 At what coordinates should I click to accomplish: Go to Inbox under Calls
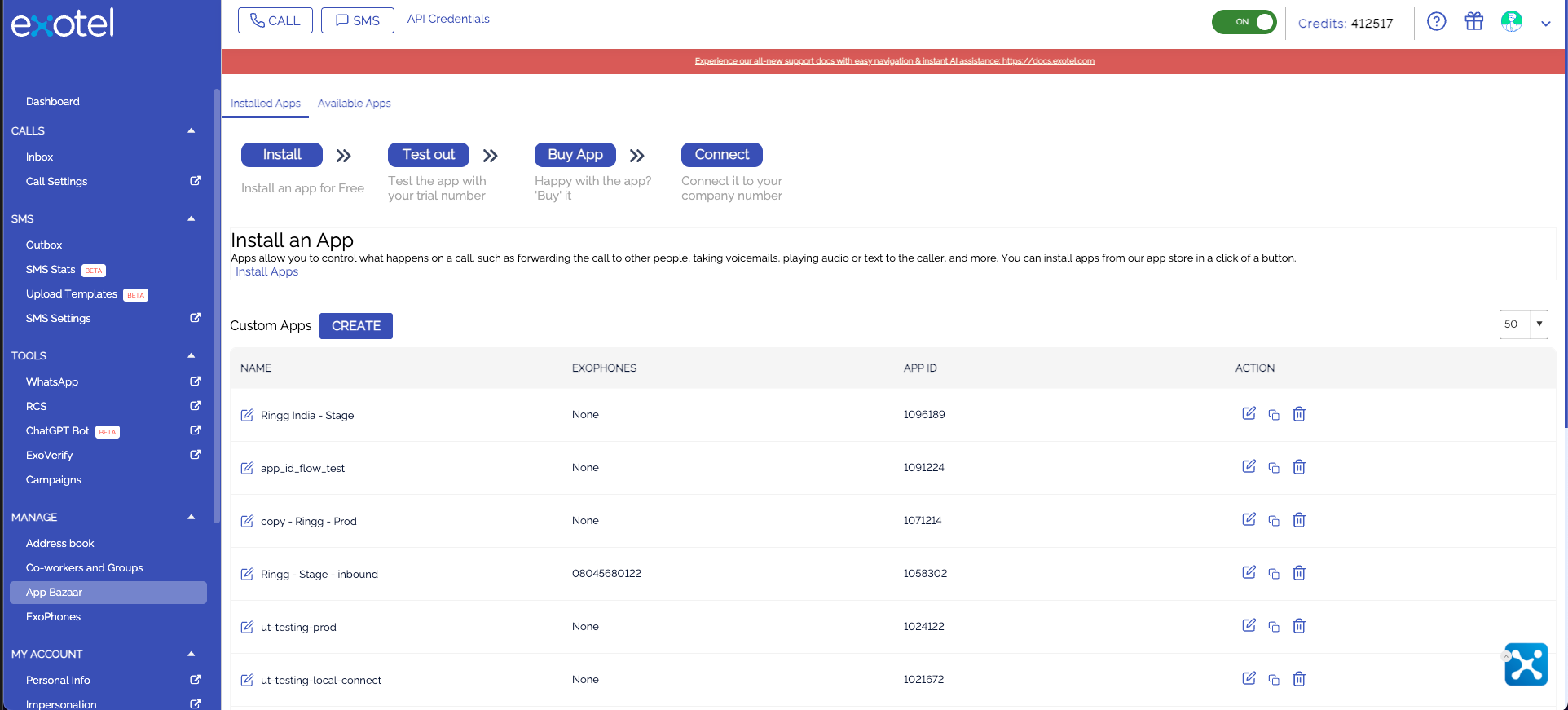click(x=39, y=157)
